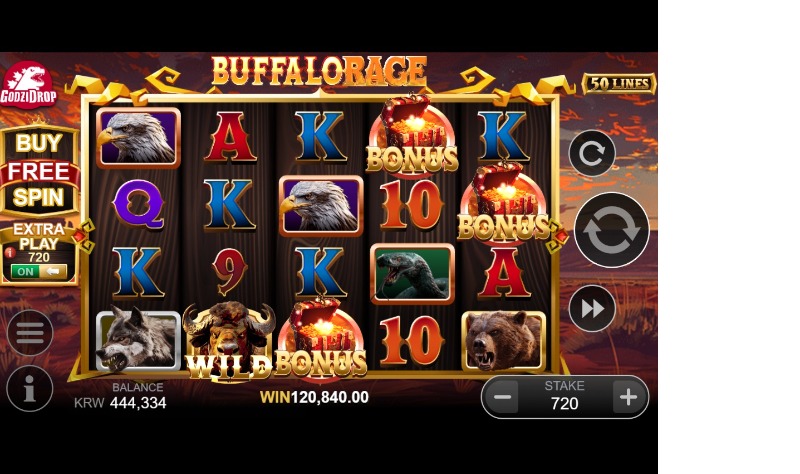Click the 50 Lines badge
The height and width of the screenshot is (474, 800).
click(x=619, y=84)
